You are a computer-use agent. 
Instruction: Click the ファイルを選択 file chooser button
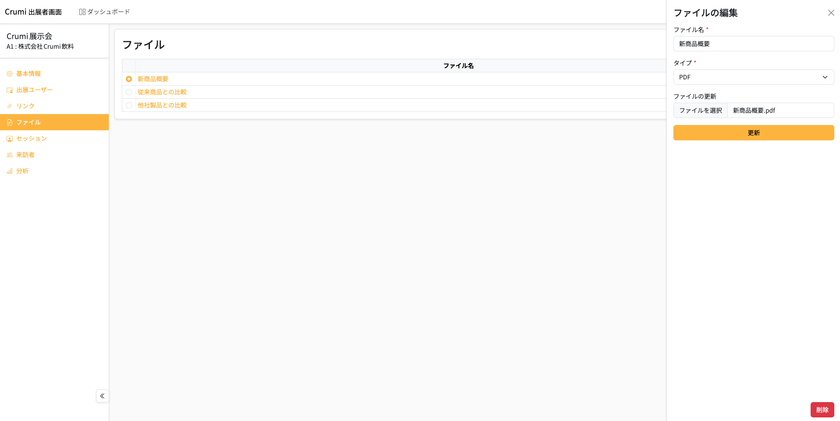pyautogui.click(x=701, y=110)
